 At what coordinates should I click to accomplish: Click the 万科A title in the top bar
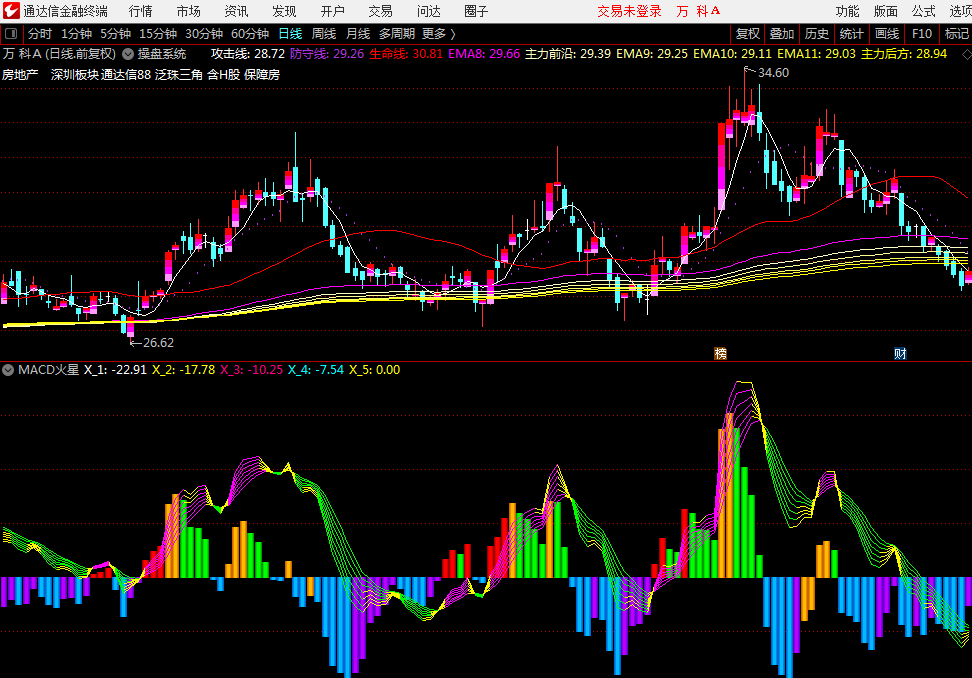tap(698, 11)
